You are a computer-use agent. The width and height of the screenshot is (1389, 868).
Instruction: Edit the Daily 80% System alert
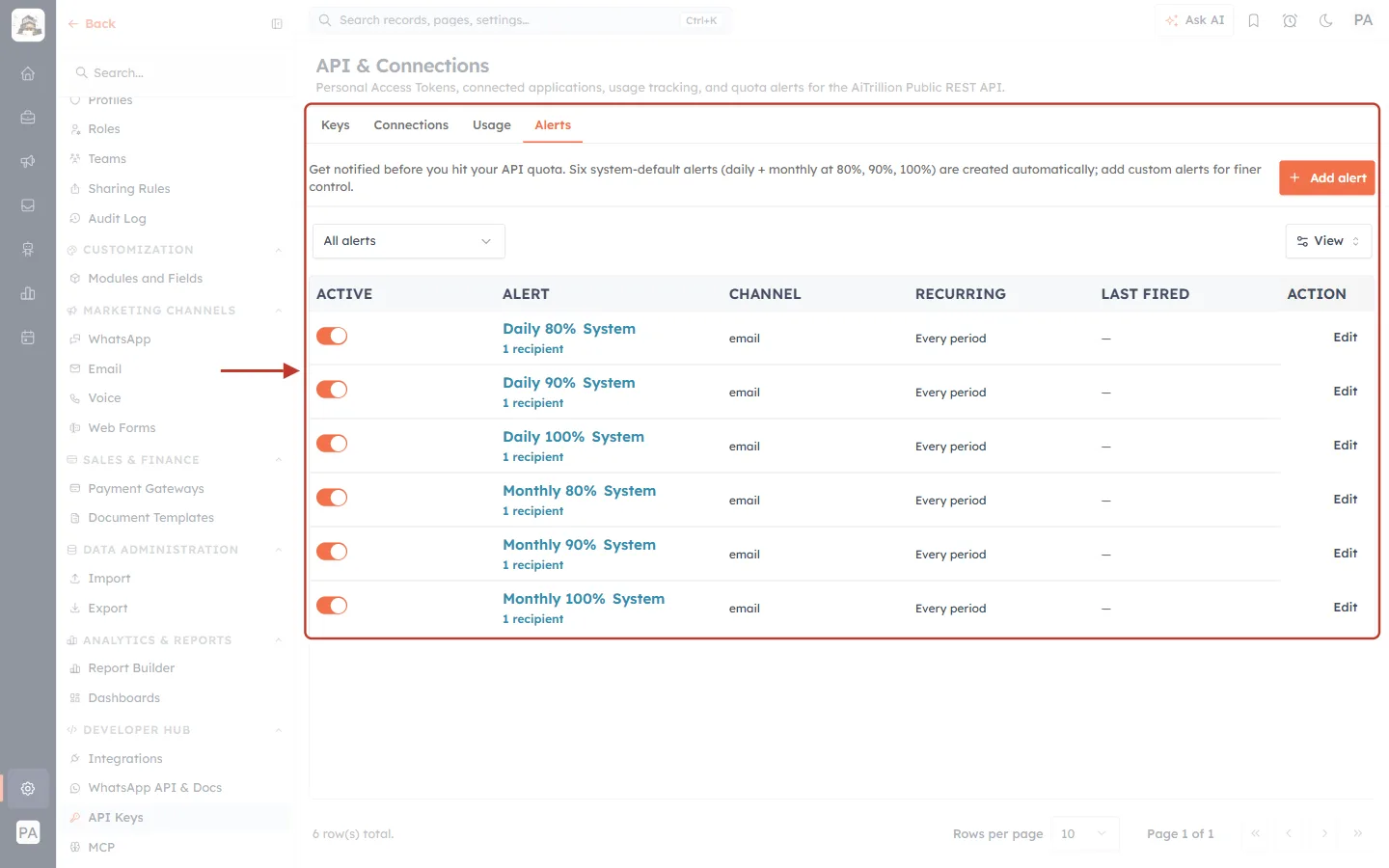point(1345,338)
